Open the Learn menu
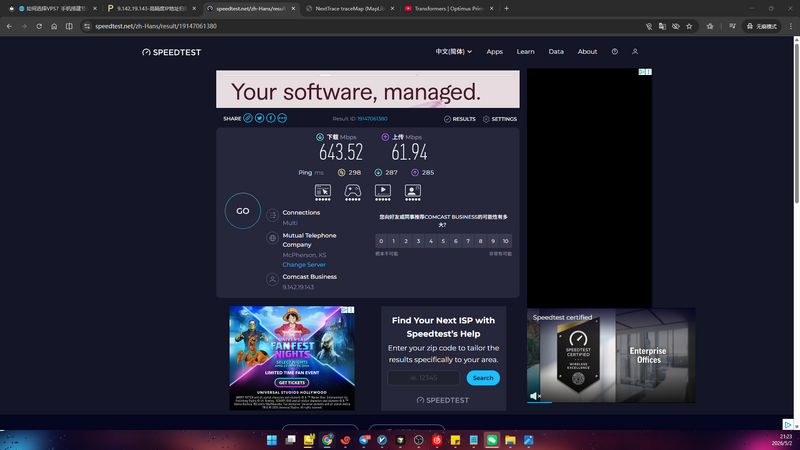Image resolution: width=800 pixels, height=450 pixels. [x=526, y=52]
